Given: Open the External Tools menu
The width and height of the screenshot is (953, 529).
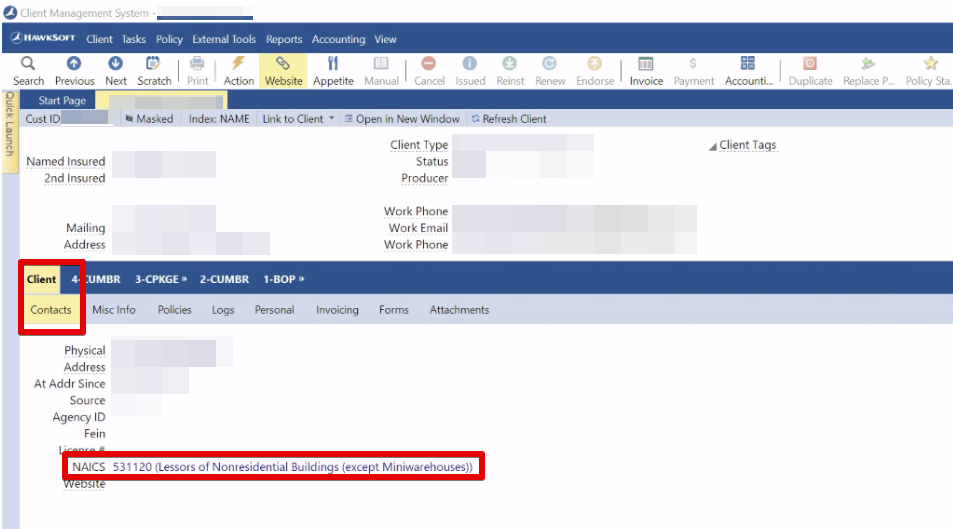Looking at the screenshot, I should tap(224, 39).
